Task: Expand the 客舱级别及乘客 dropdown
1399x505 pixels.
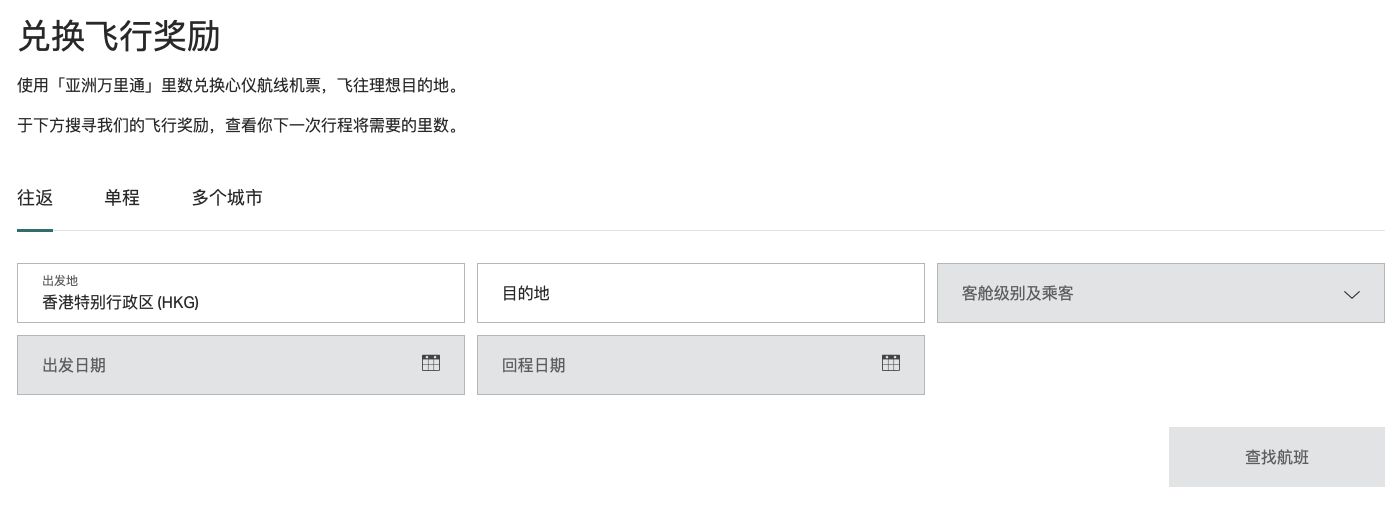Action: (1161, 293)
